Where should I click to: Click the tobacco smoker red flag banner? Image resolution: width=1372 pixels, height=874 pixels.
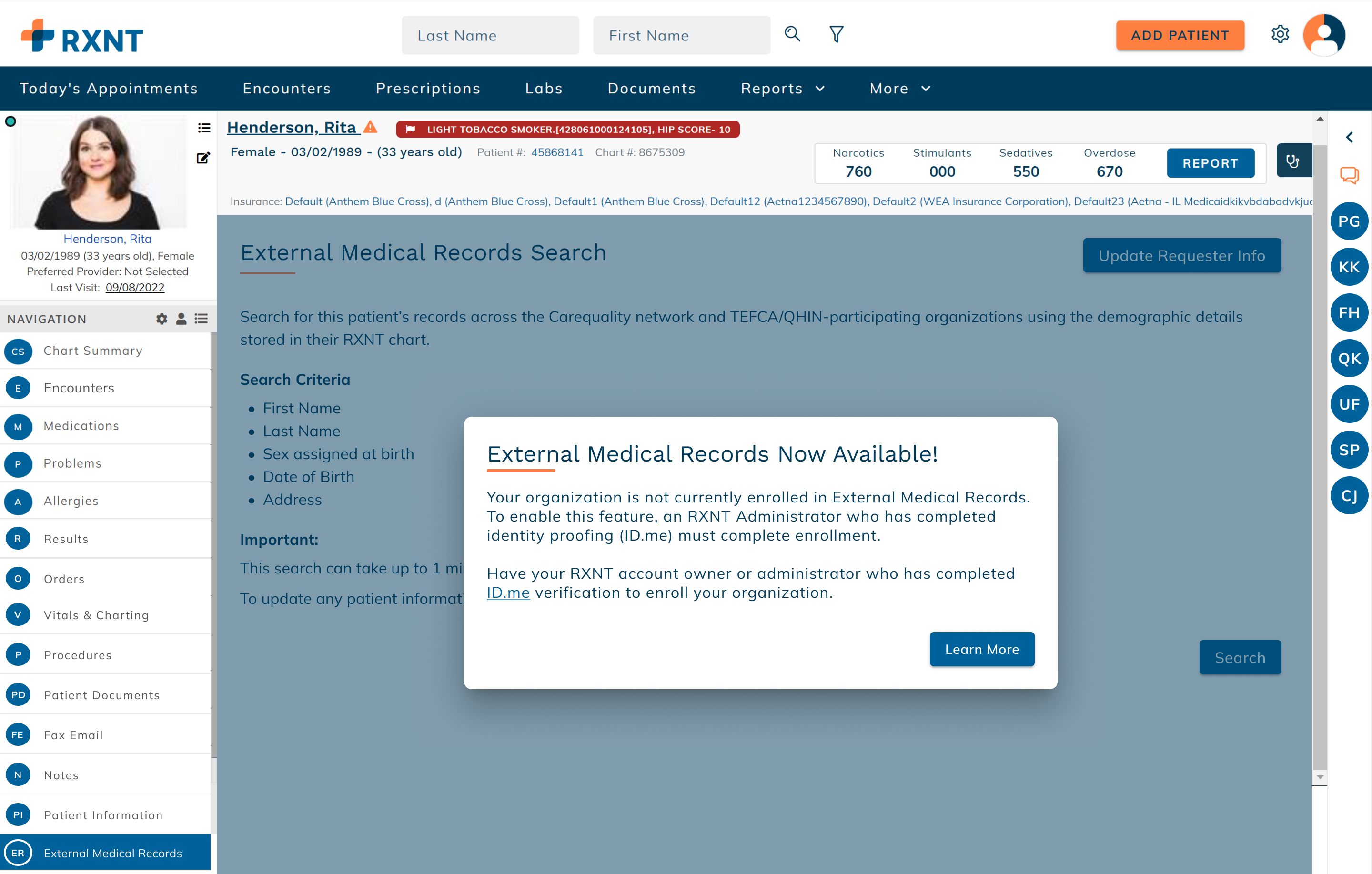click(567, 130)
